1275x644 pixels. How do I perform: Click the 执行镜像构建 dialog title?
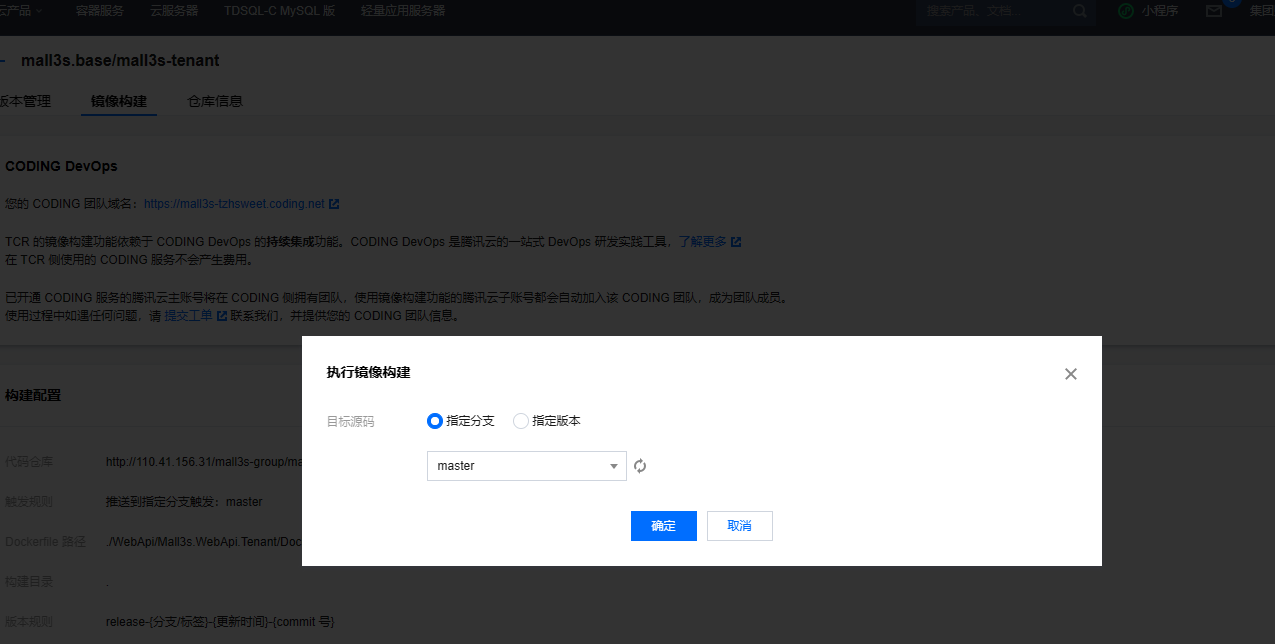tap(368, 373)
